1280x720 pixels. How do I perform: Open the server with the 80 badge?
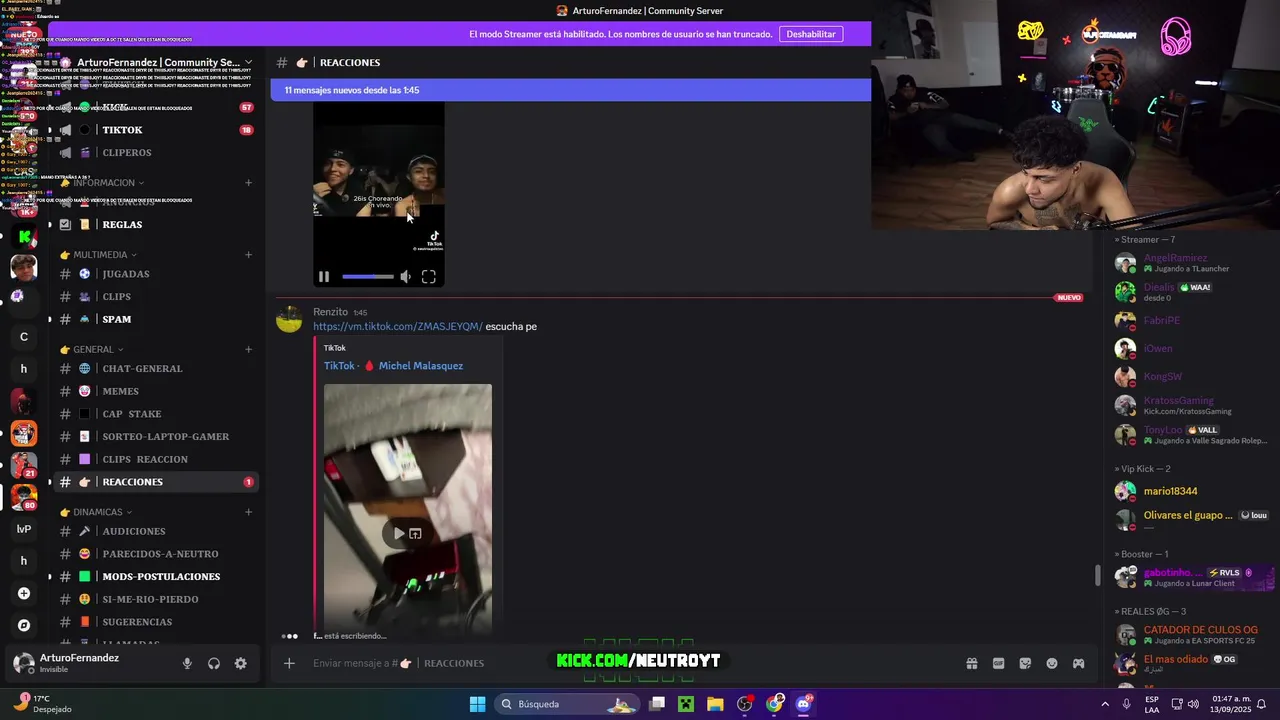point(24,497)
